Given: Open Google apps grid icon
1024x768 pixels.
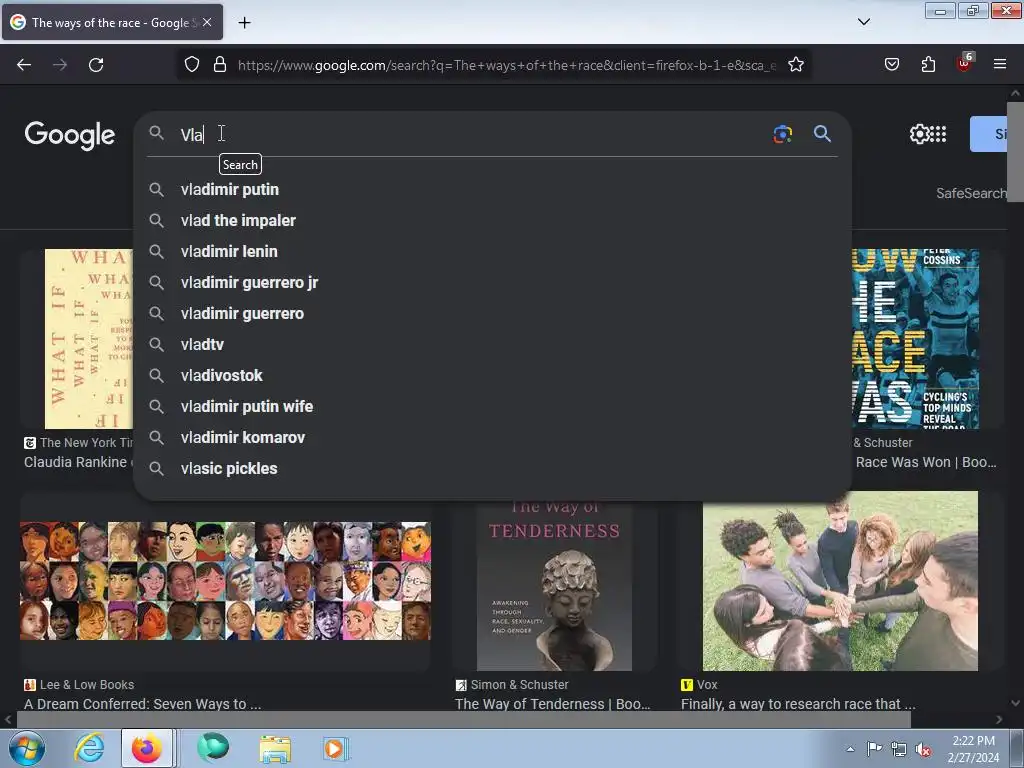Looking at the screenshot, I should coord(938,135).
